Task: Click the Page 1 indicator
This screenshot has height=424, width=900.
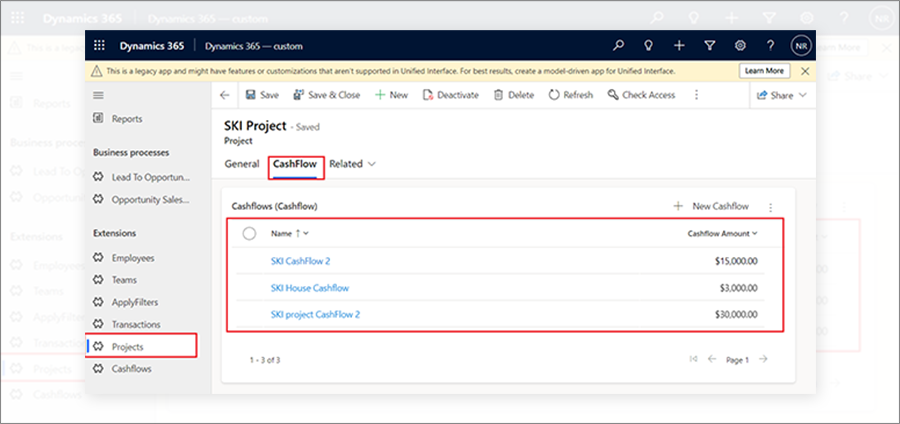Action: [738, 360]
